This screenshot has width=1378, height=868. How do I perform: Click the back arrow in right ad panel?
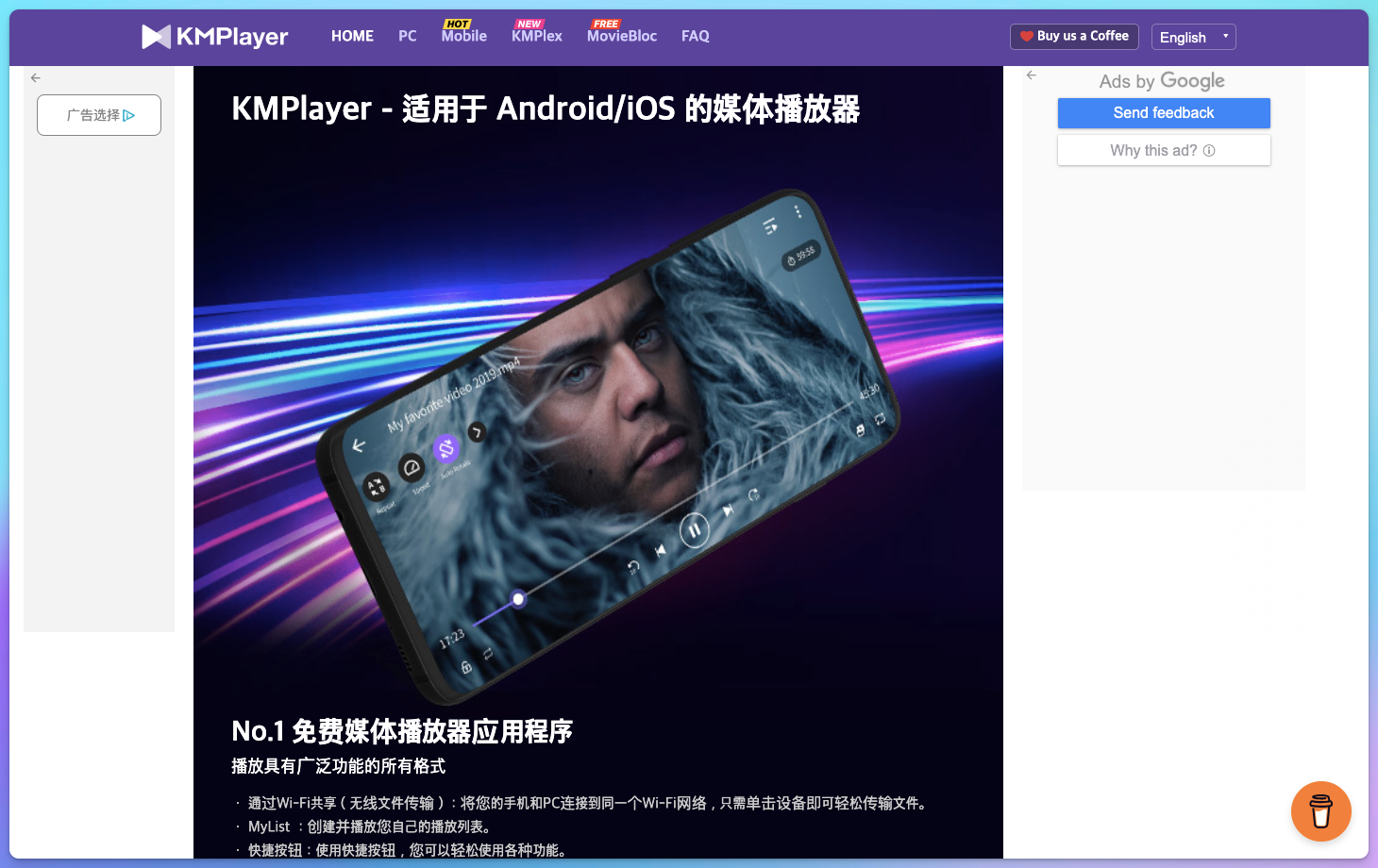(x=1032, y=75)
